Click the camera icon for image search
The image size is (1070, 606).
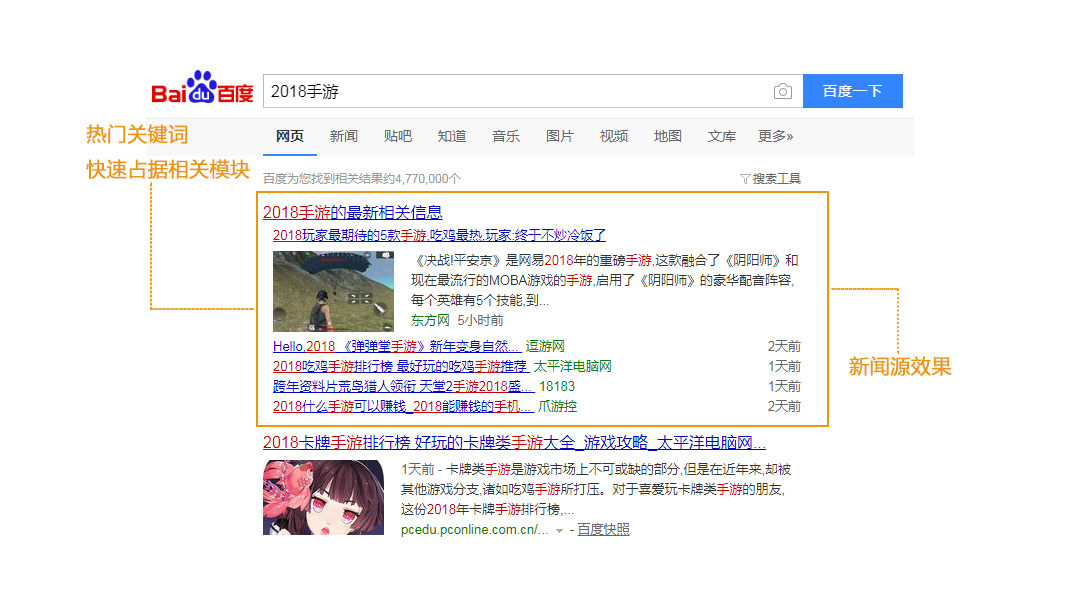783,90
